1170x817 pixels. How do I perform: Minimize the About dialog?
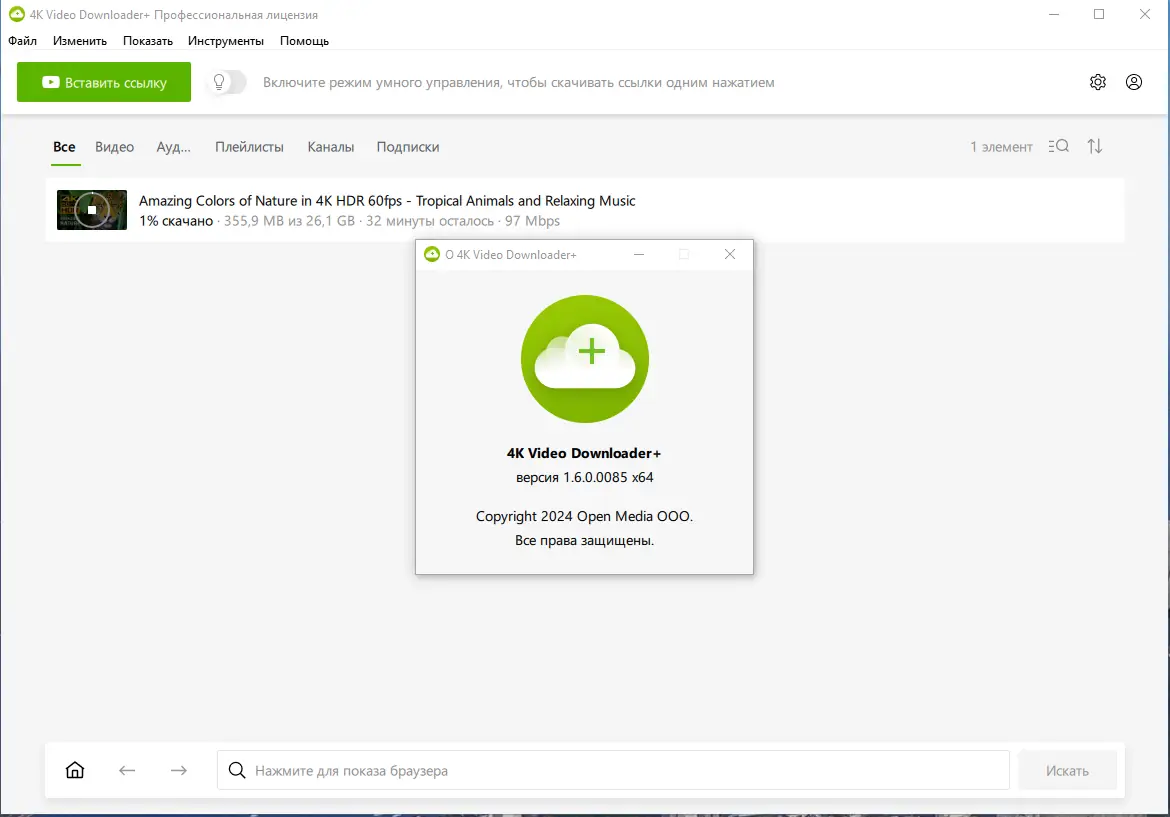(639, 254)
